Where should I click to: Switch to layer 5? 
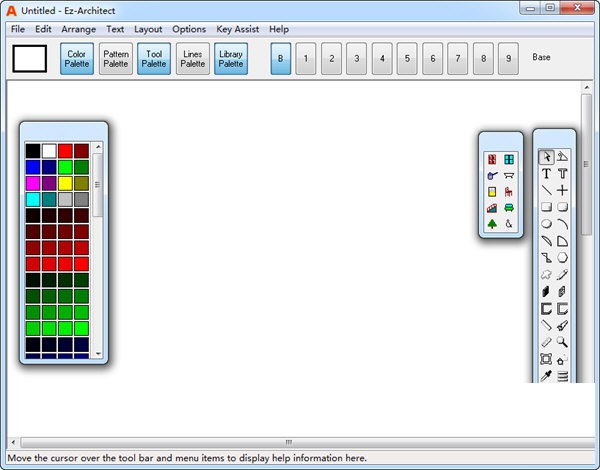point(407,59)
